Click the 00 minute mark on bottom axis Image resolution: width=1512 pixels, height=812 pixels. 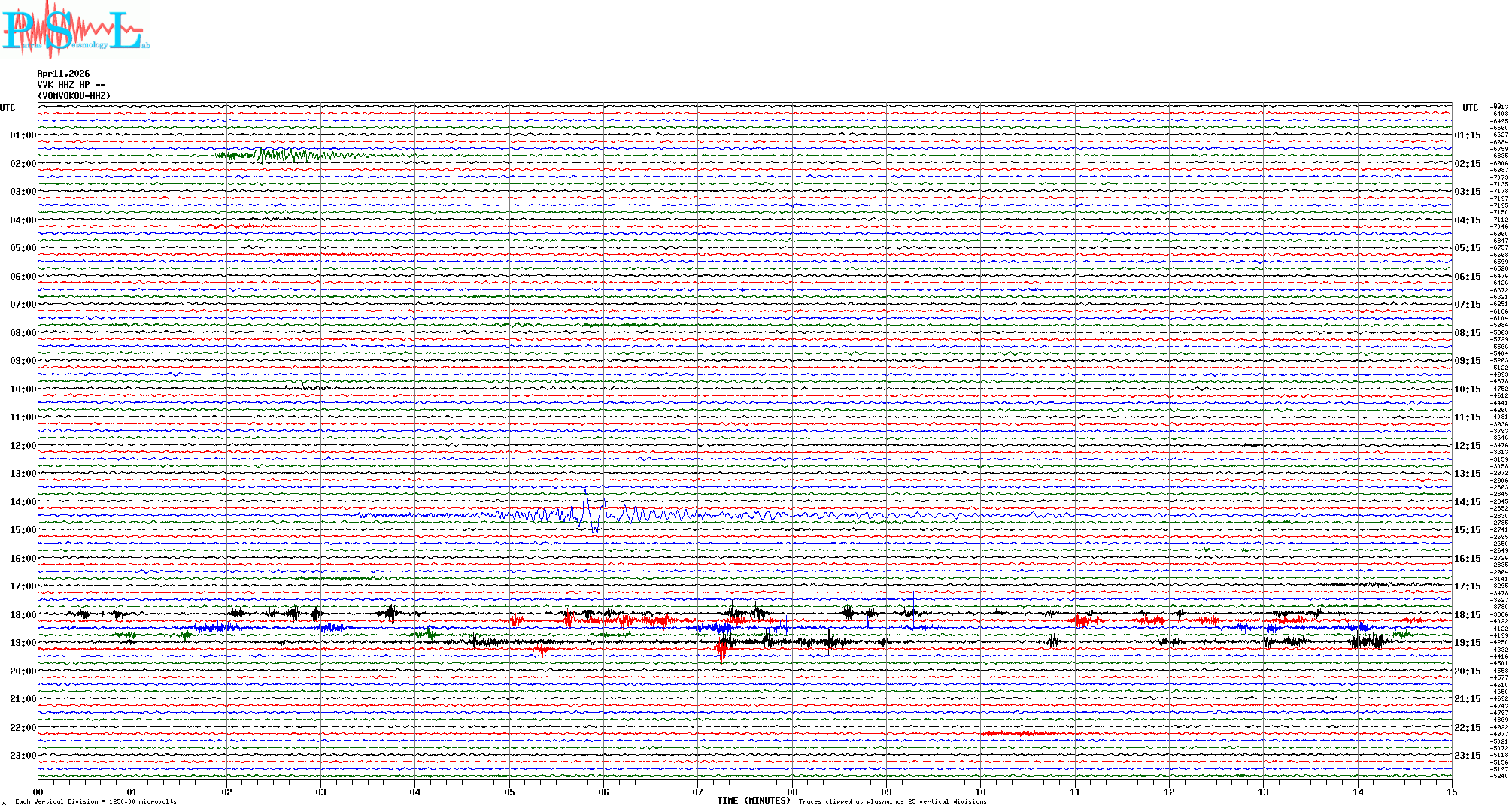[38, 792]
